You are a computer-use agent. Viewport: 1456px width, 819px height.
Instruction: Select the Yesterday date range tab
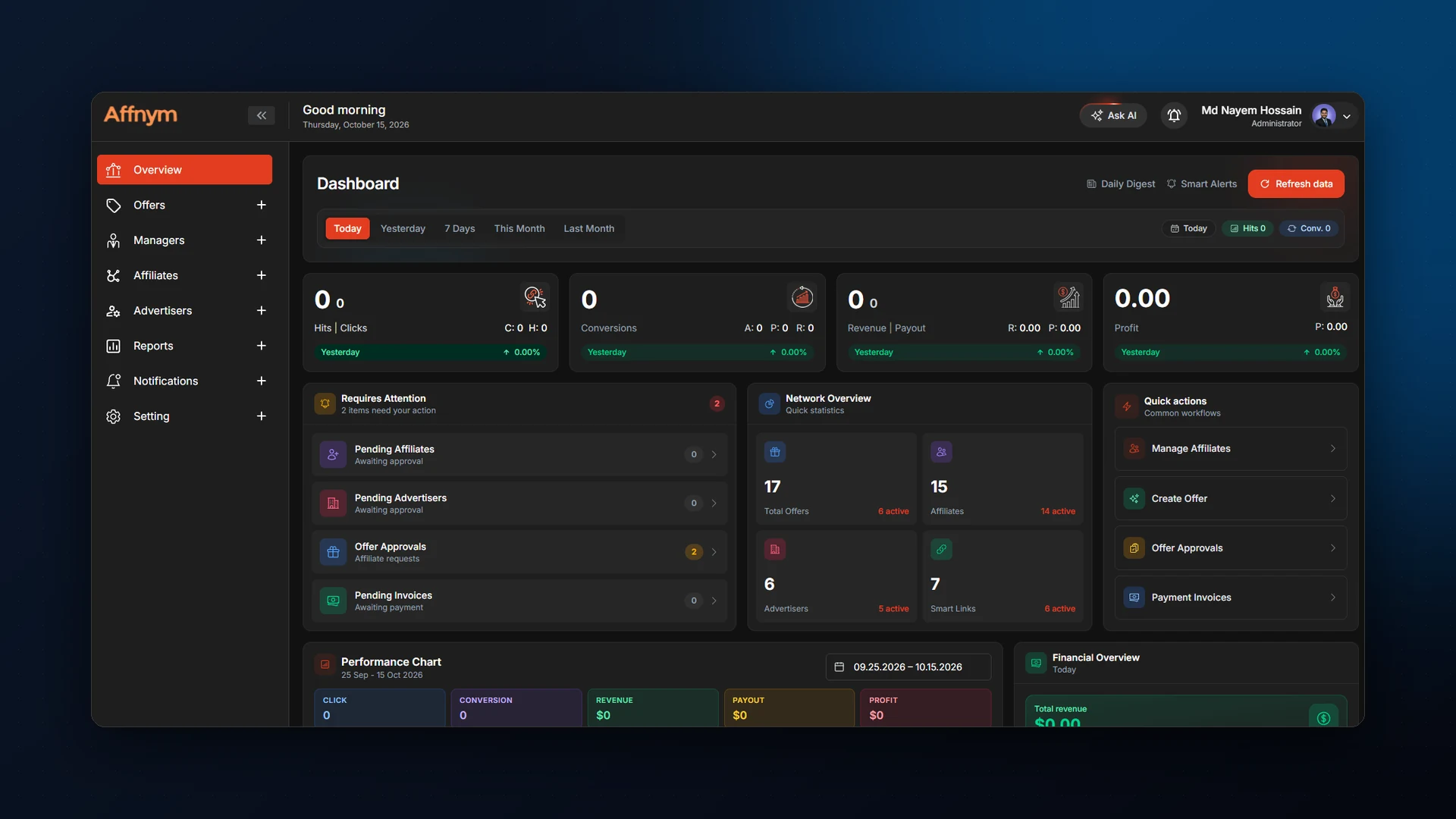tap(403, 228)
